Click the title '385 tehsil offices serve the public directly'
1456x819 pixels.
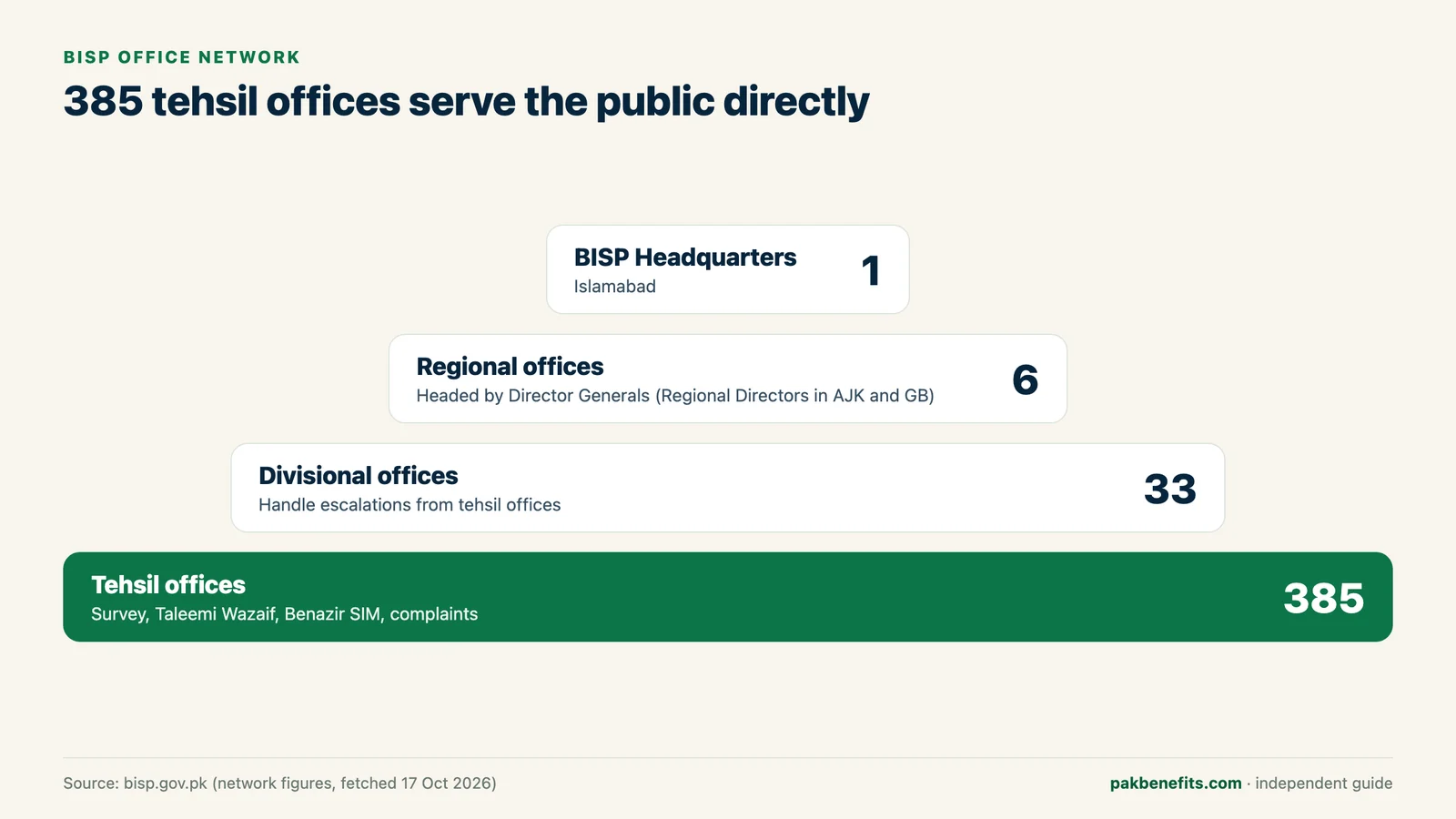pyautogui.click(x=466, y=102)
